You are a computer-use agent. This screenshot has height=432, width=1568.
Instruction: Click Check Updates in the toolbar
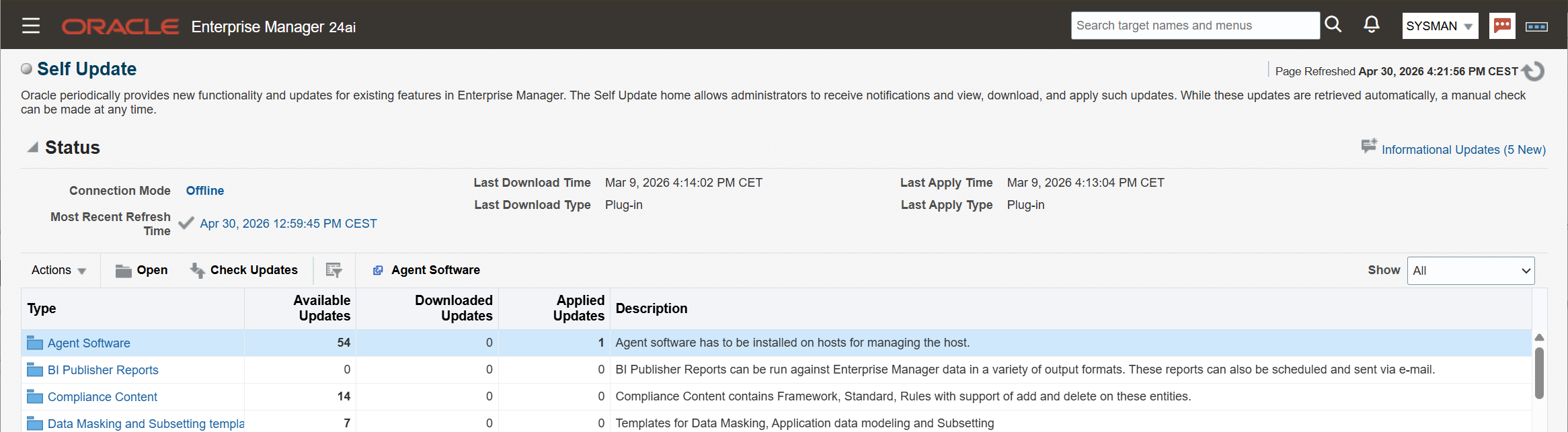point(243,270)
